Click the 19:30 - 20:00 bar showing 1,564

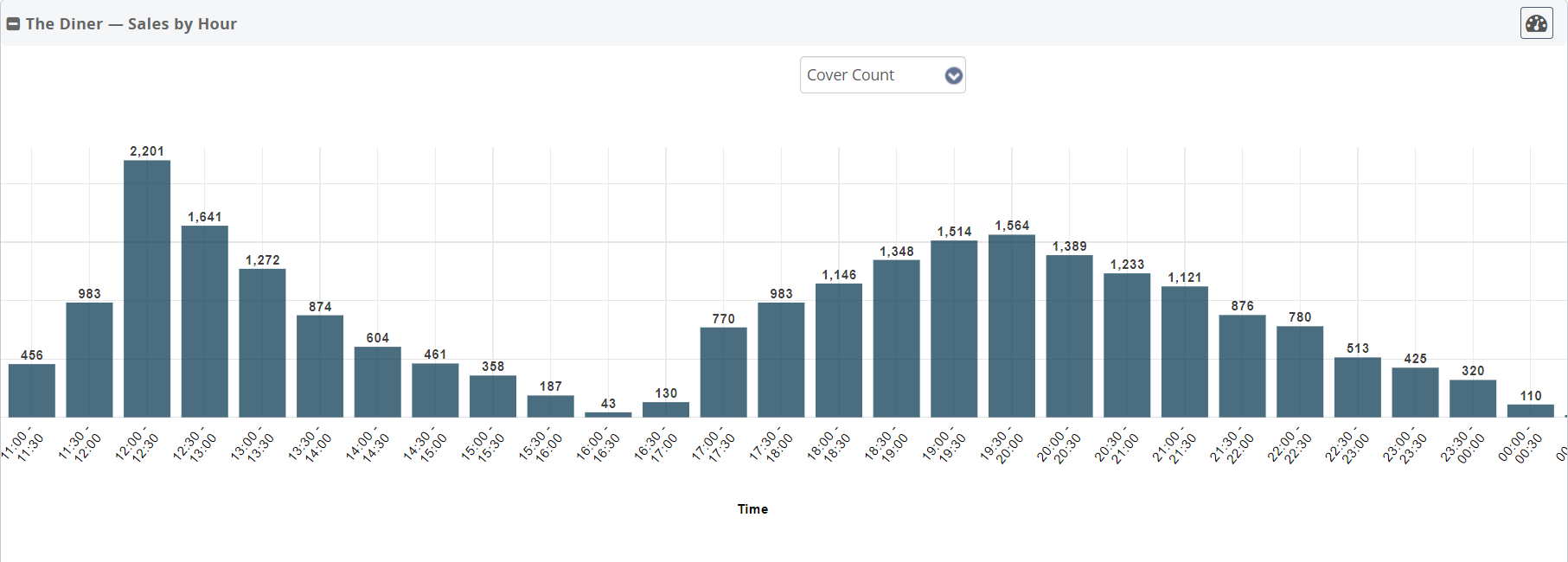tap(1012, 326)
